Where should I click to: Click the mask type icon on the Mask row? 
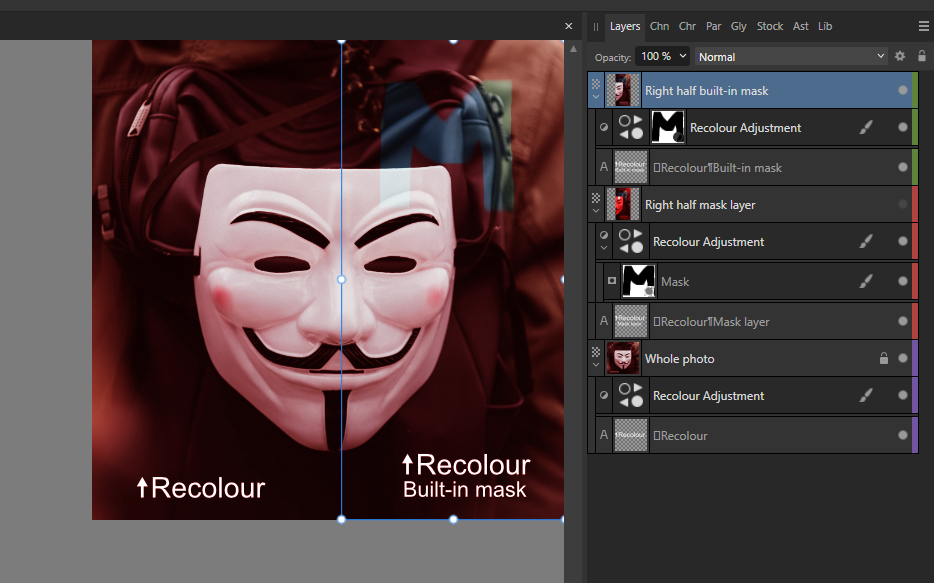click(612, 280)
